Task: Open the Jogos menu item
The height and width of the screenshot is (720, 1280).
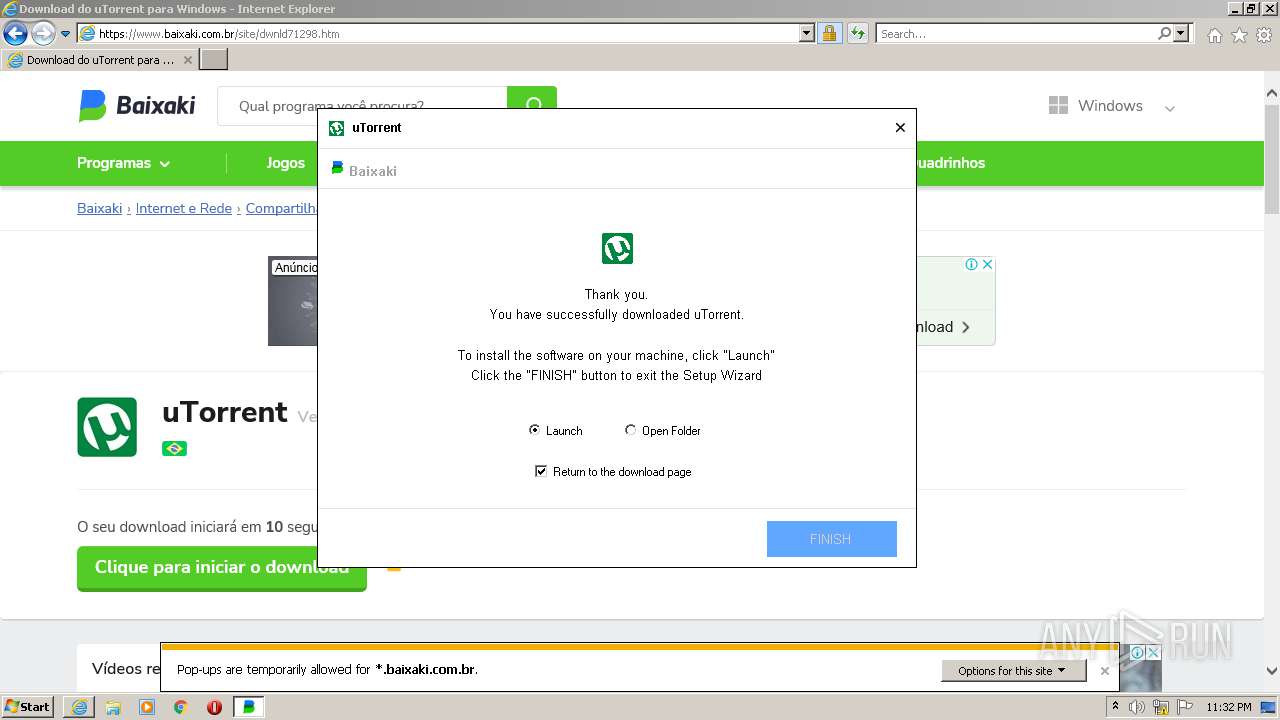Action: [x=285, y=163]
